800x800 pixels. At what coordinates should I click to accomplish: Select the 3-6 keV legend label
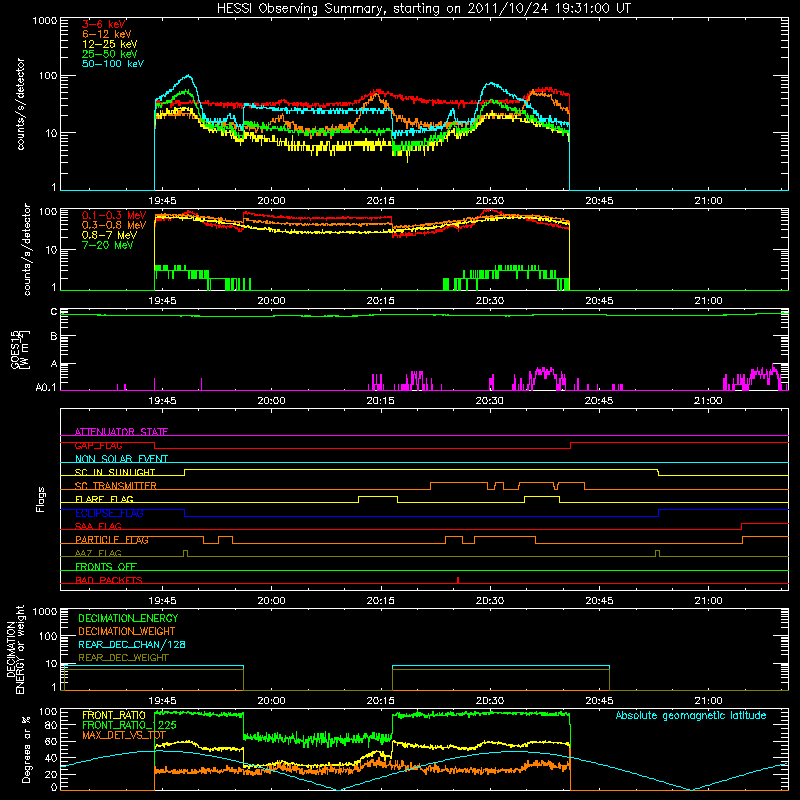104,24
